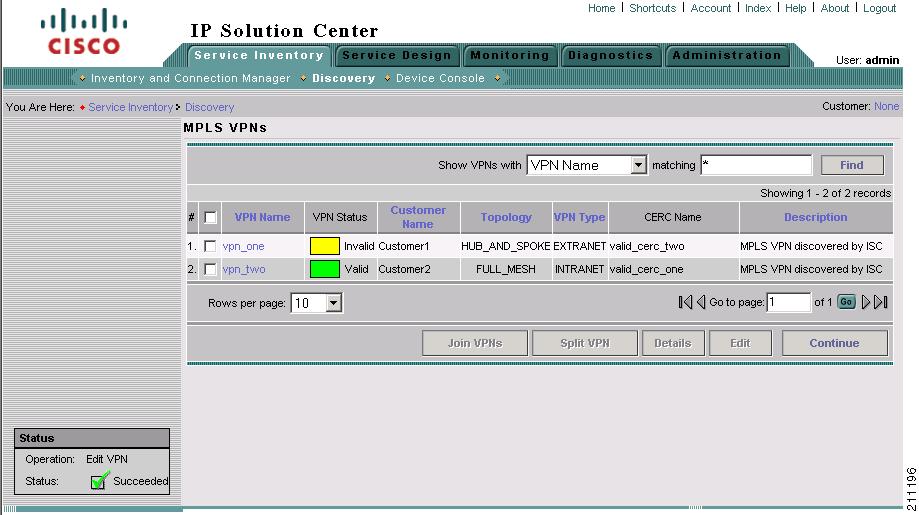Switch to the Service Inventory tab
The width and height of the screenshot is (919, 515).
[x=259, y=56]
